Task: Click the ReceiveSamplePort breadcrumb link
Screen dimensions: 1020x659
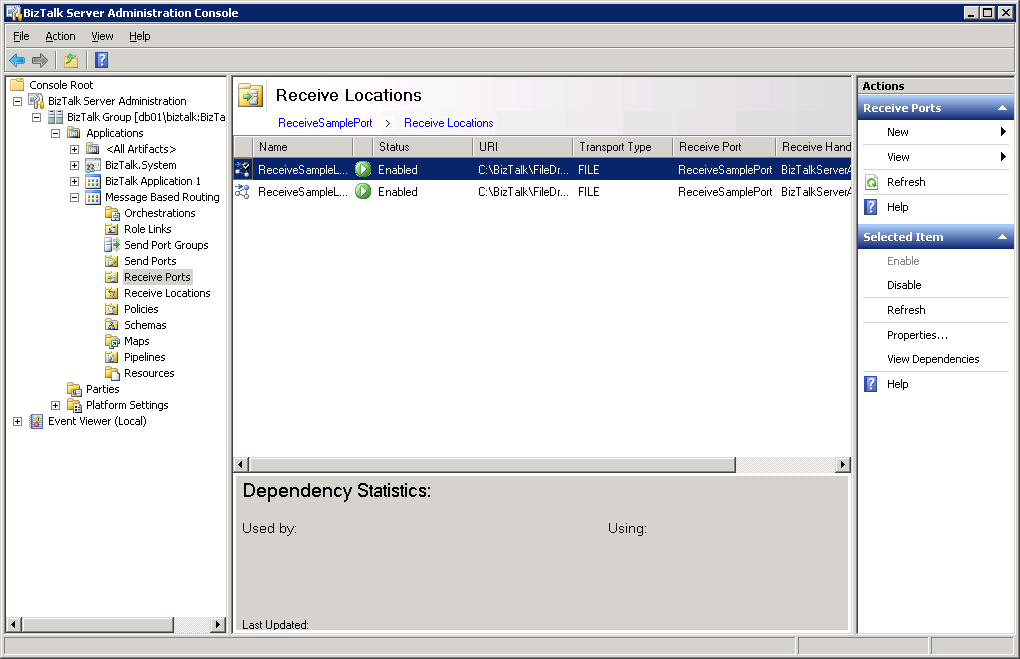Action: [x=325, y=123]
